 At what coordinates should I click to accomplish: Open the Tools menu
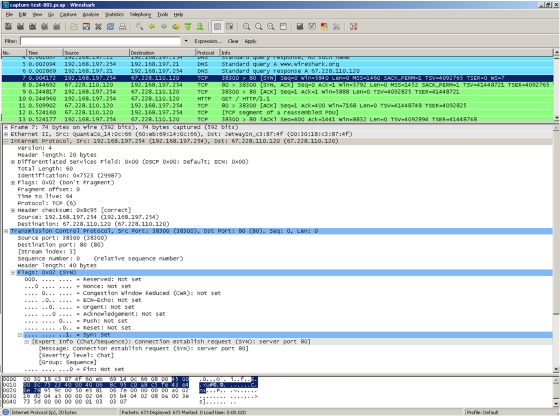click(x=162, y=14)
